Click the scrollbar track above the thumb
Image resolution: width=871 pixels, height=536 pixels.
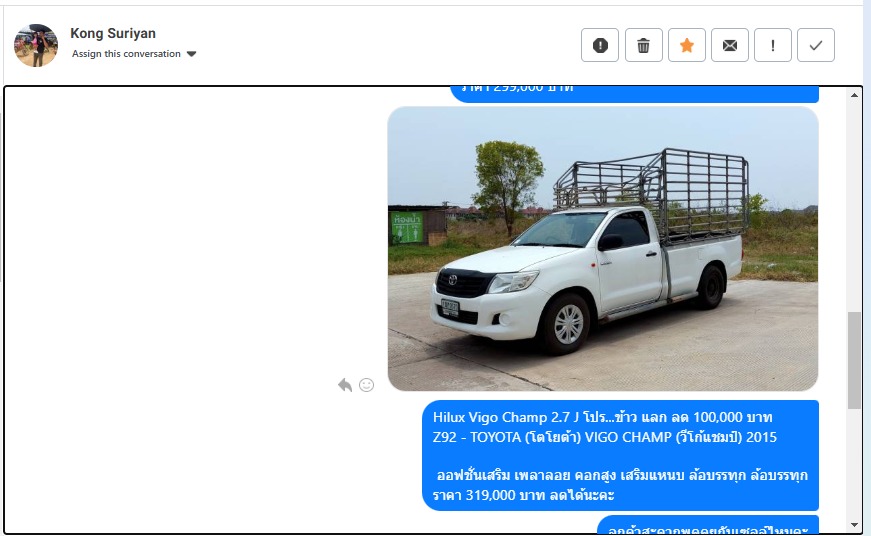[854, 200]
